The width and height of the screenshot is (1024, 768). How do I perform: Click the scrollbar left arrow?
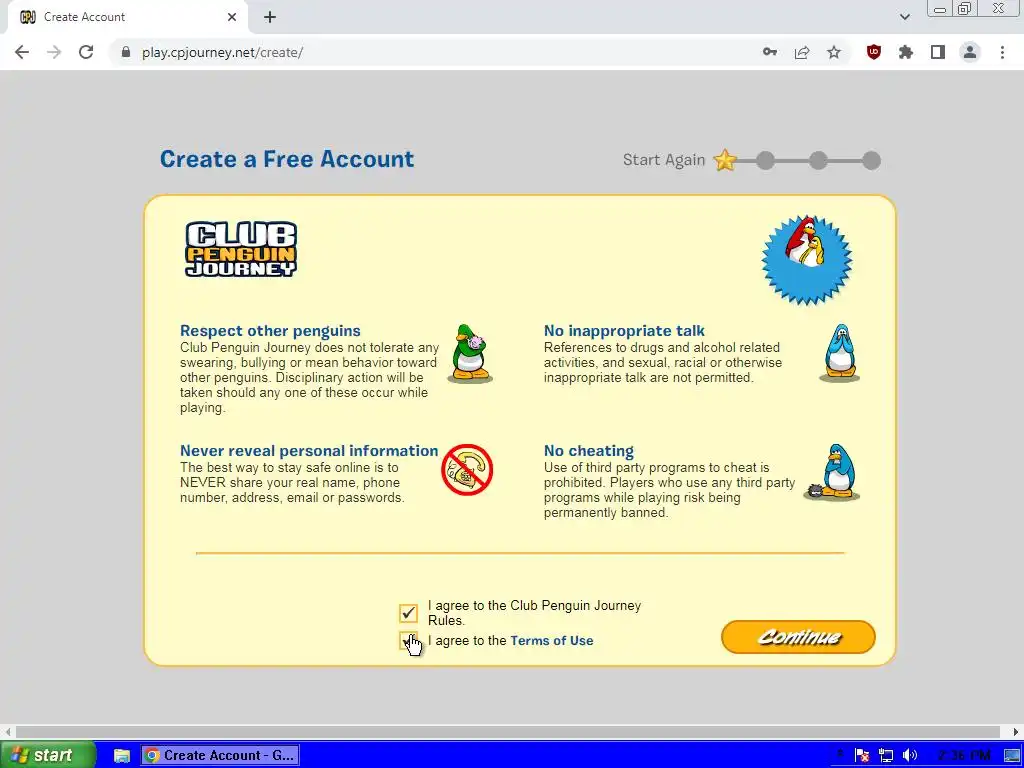coord(7,732)
